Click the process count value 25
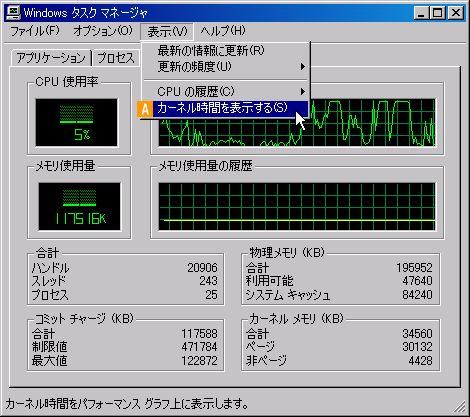 coord(211,295)
